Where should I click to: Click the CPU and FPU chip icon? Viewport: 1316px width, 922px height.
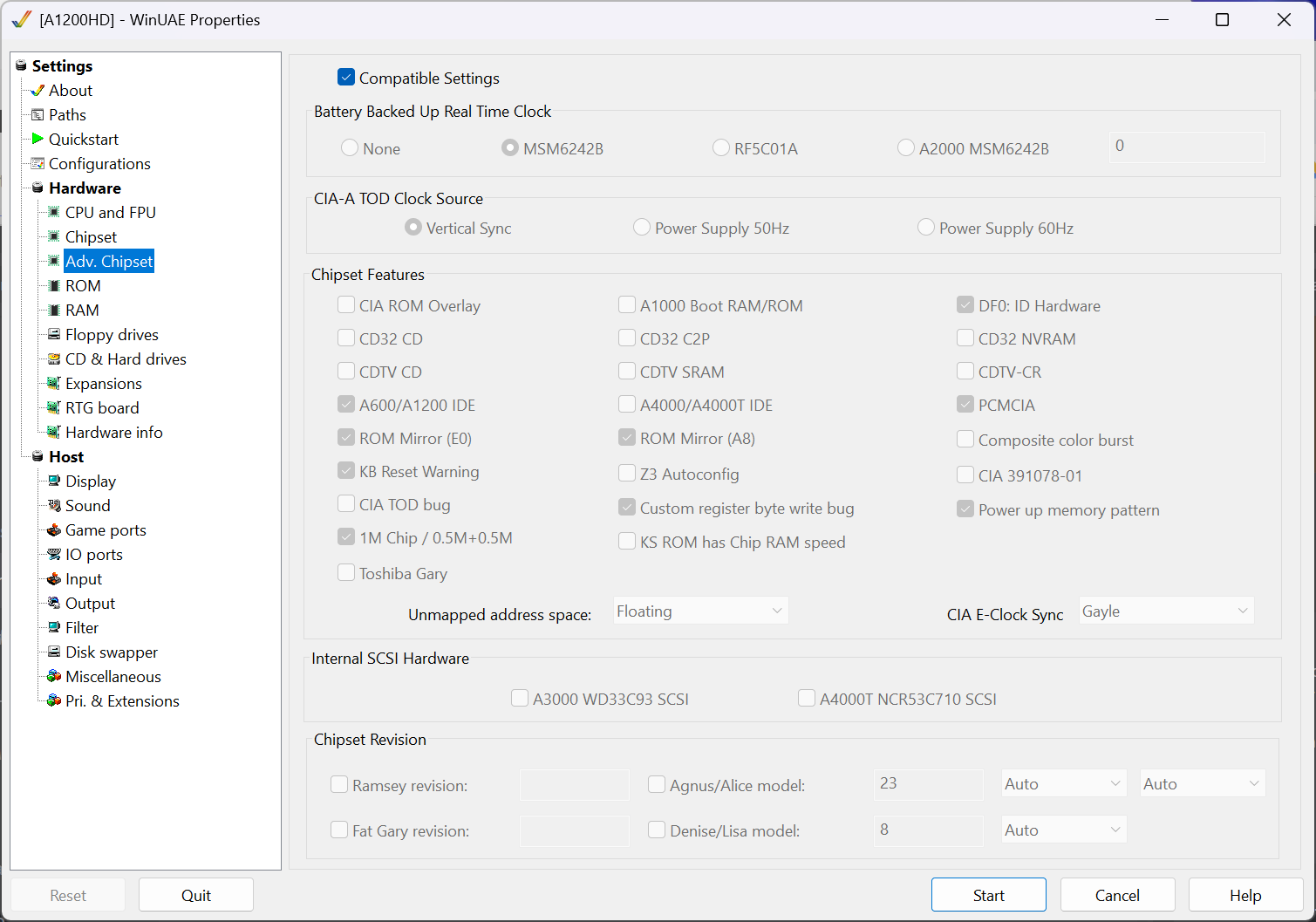[54, 213]
